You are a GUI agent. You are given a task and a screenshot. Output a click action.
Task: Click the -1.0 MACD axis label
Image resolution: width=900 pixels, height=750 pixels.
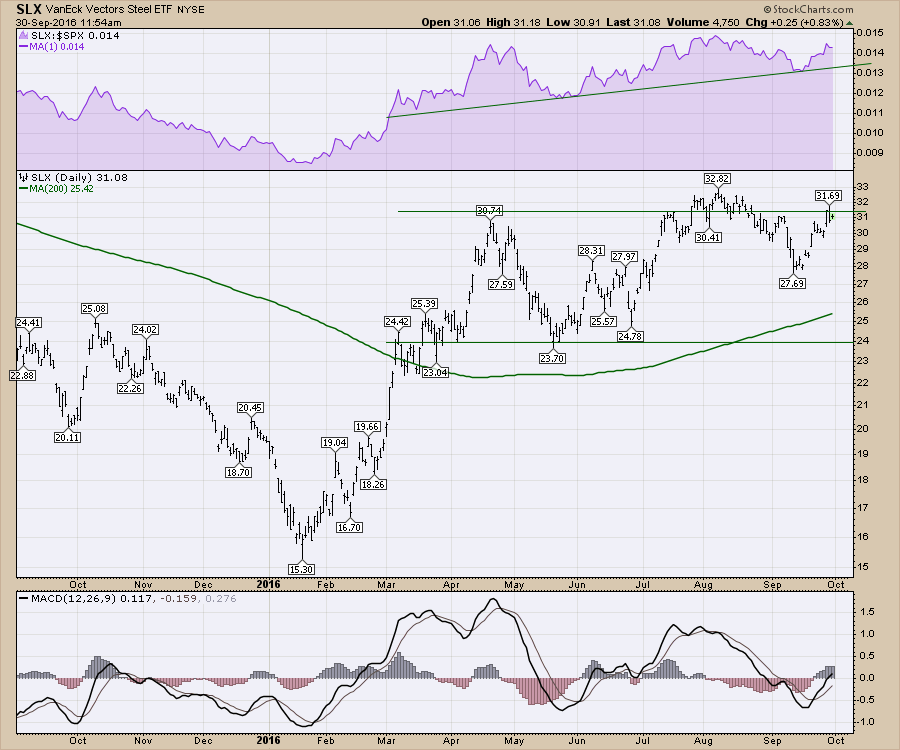click(866, 722)
